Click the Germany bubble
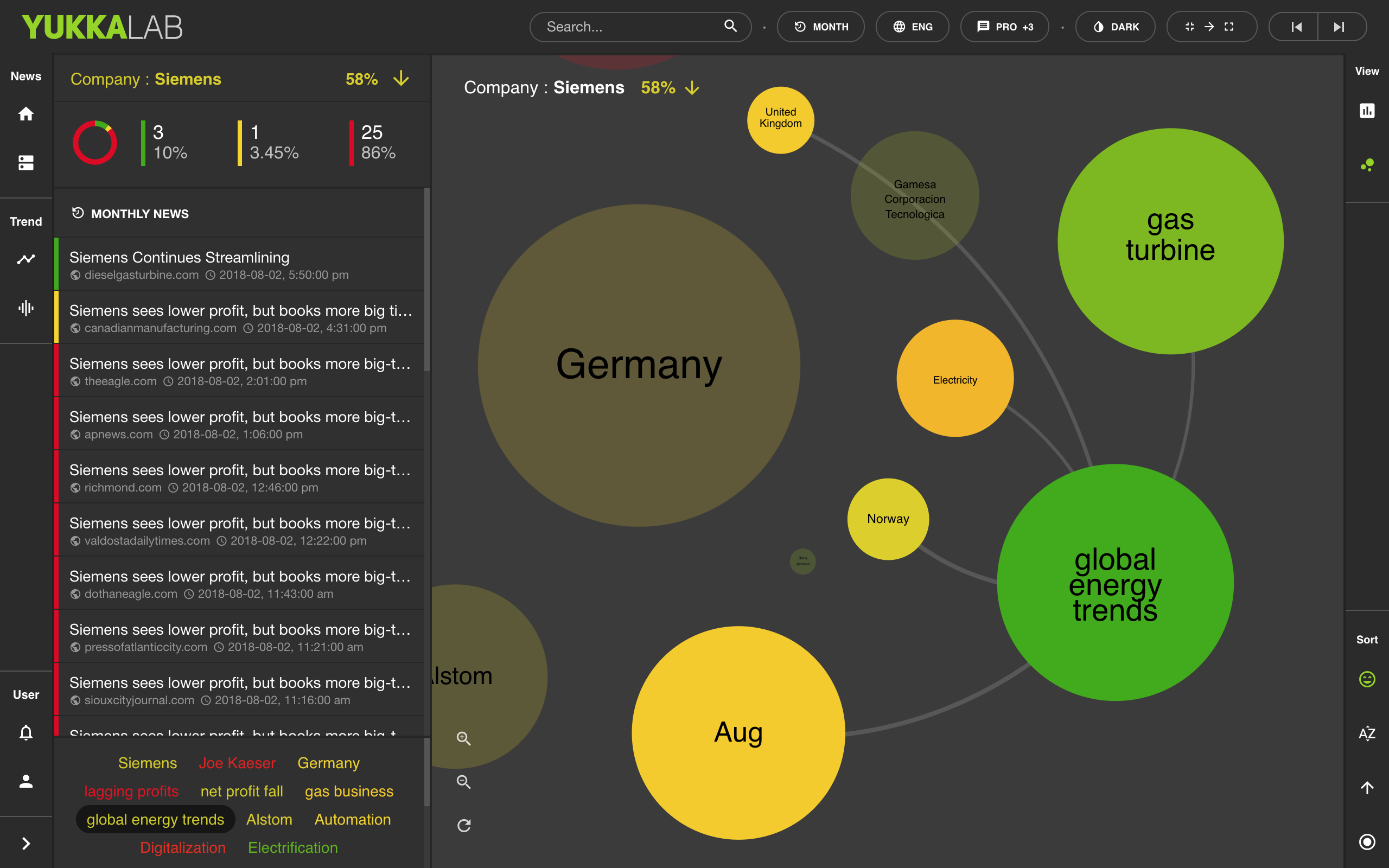This screenshot has height=868, width=1389. [x=639, y=365]
